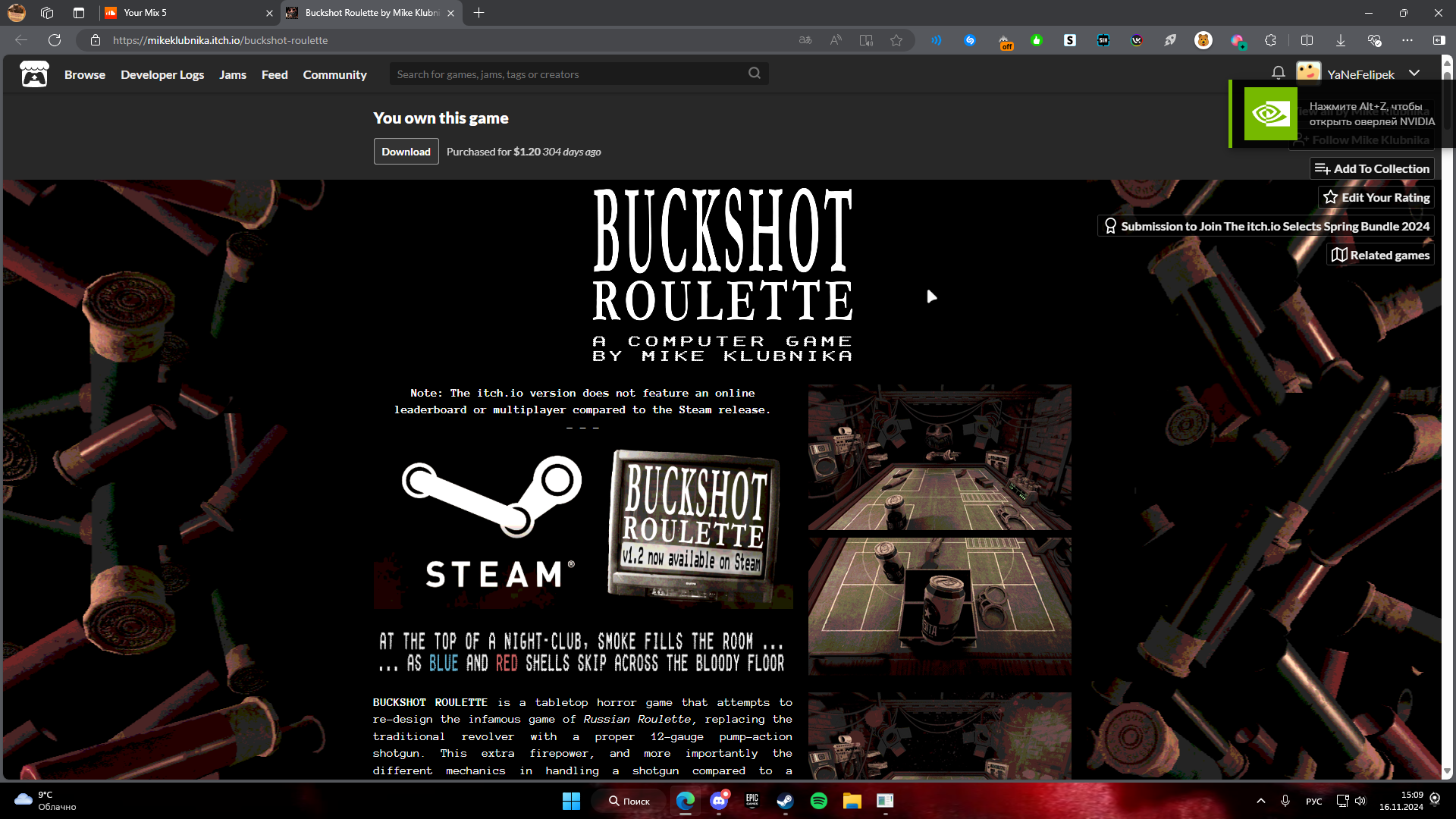The height and width of the screenshot is (819, 1456).
Task: Open Spring Bundle 2024 submission link
Action: pos(1266,226)
